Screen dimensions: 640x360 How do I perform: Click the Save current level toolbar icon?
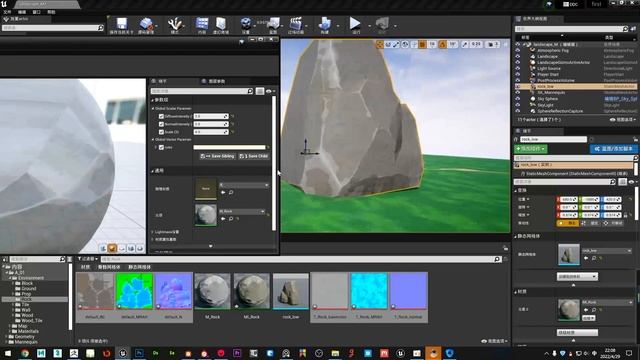click(x=121, y=24)
